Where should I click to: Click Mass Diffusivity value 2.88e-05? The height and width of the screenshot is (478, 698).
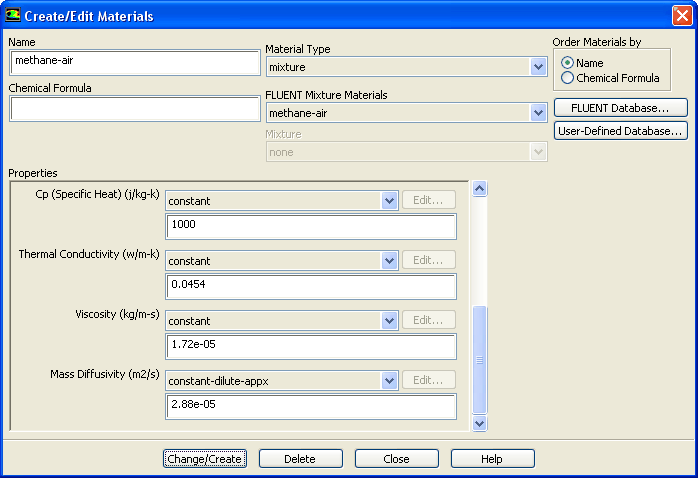(x=311, y=407)
